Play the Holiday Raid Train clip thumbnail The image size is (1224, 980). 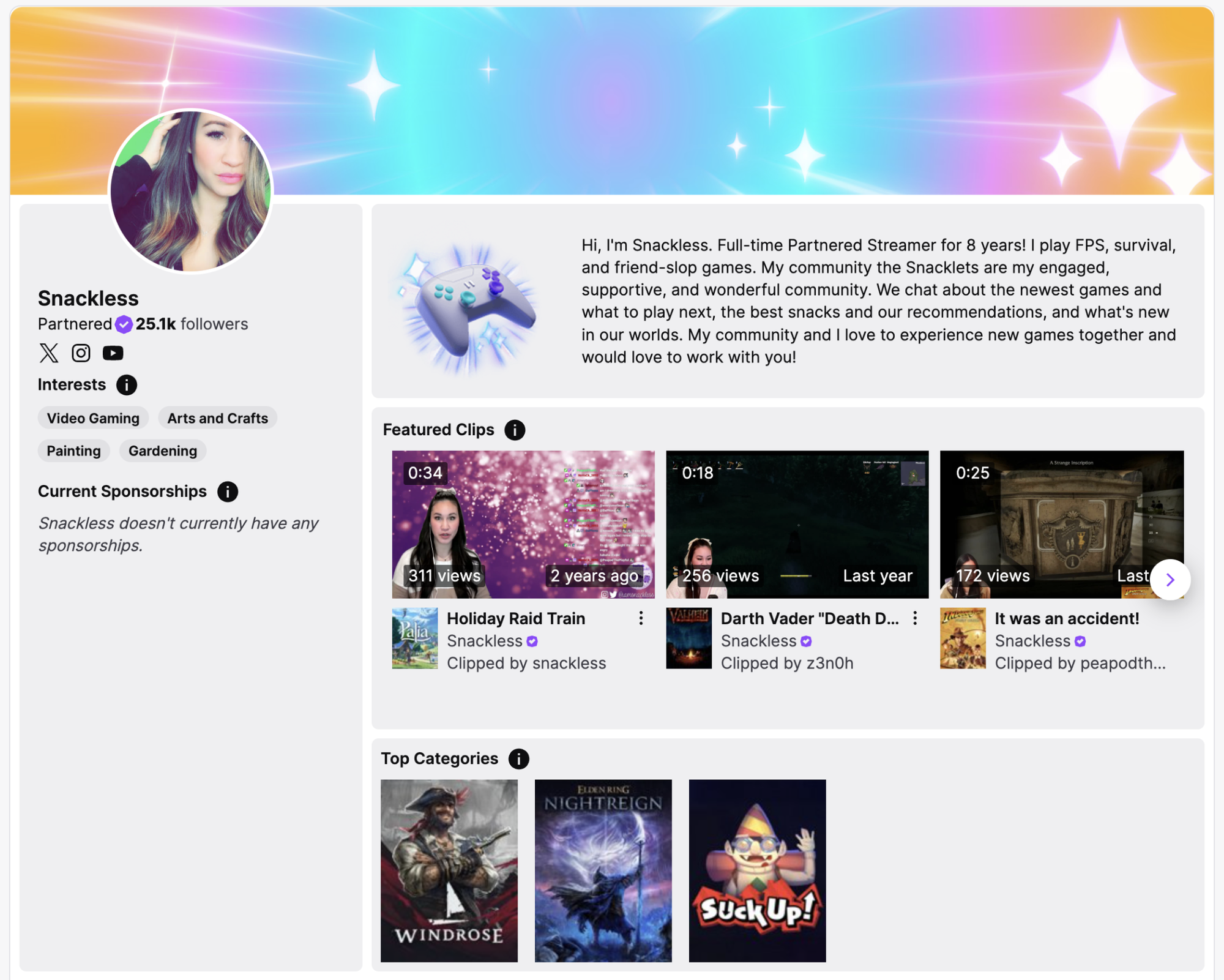tap(523, 525)
